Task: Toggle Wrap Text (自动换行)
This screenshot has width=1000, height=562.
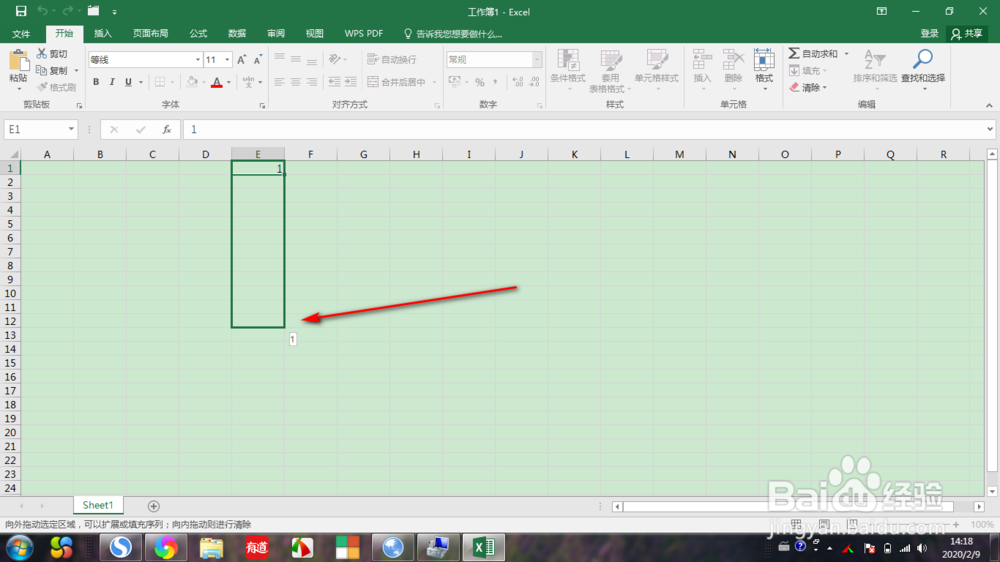Action: tap(392, 59)
